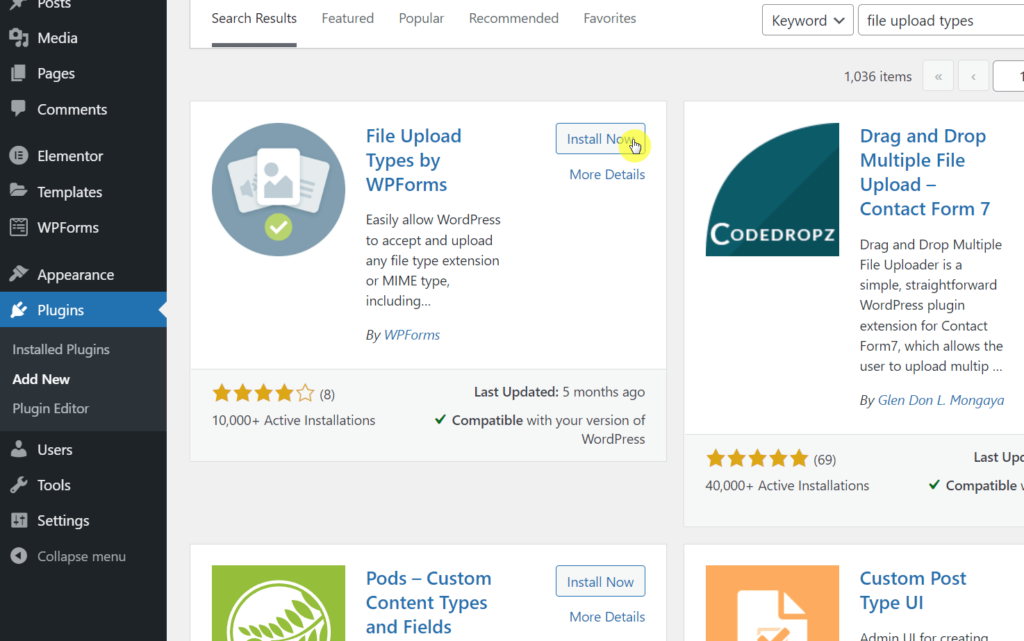Open Pods – Custom Content Types title link

[428, 602]
